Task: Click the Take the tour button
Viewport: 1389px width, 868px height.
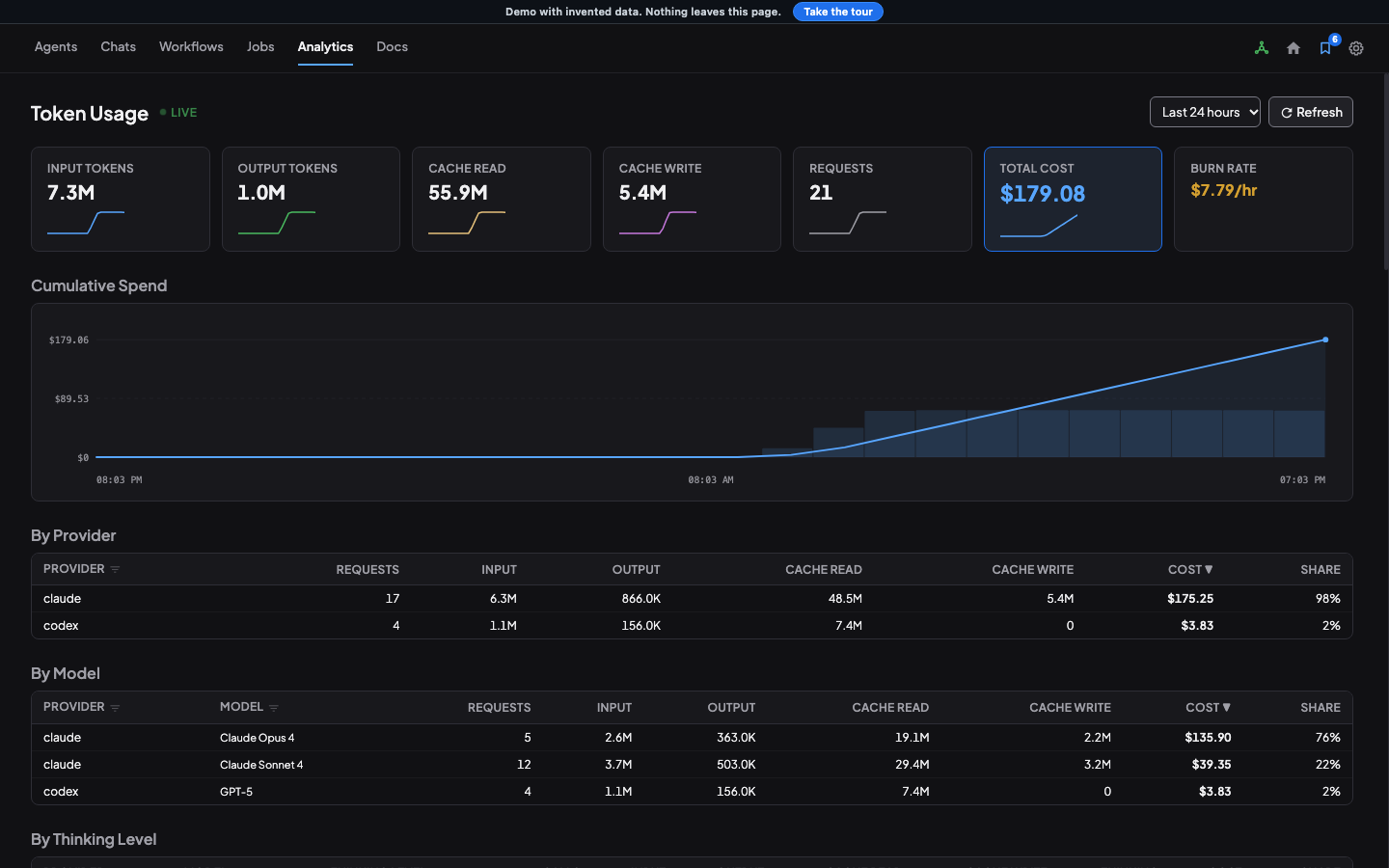Action: pos(838,12)
